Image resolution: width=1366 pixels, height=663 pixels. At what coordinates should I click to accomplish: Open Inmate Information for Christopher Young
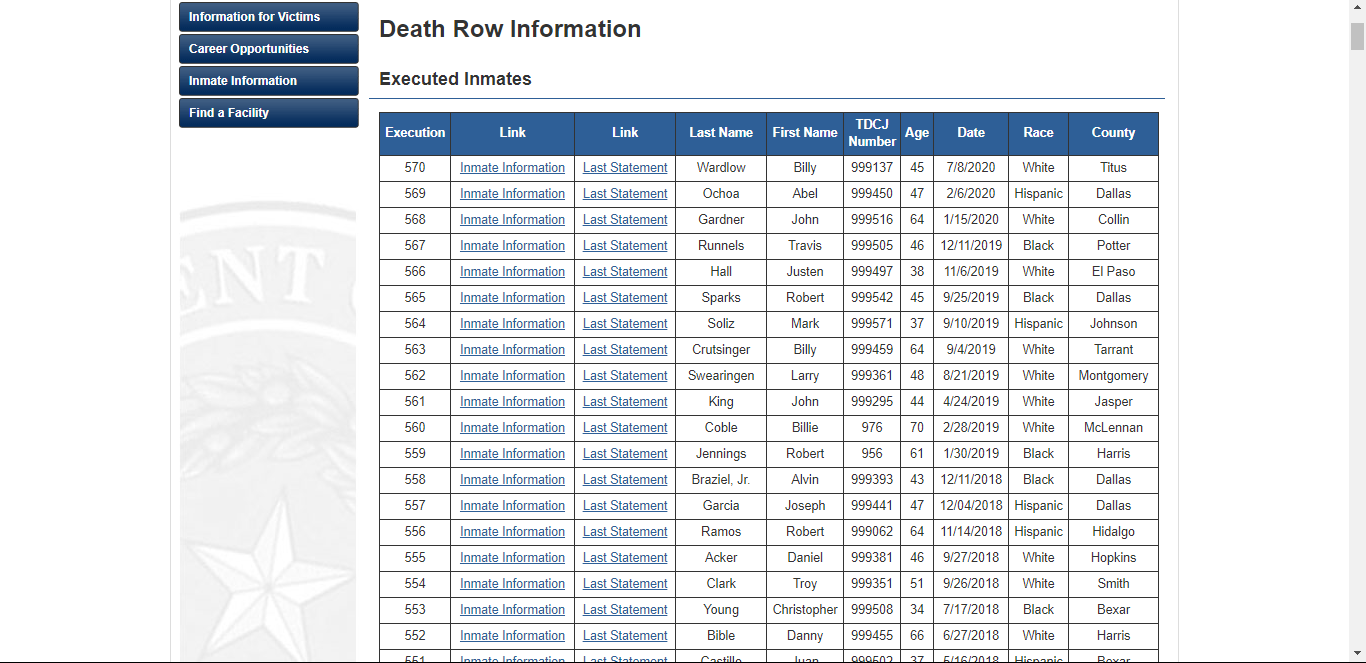(x=512, y=610)
